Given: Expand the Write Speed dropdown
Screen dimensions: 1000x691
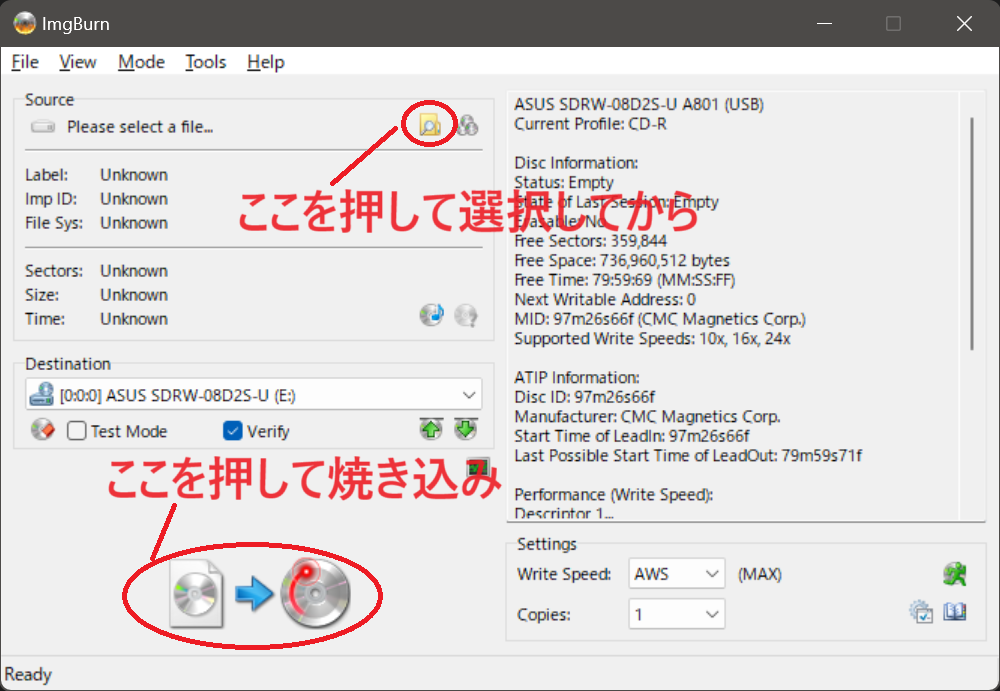Looking at the screenshot, I should pos(677,574).
